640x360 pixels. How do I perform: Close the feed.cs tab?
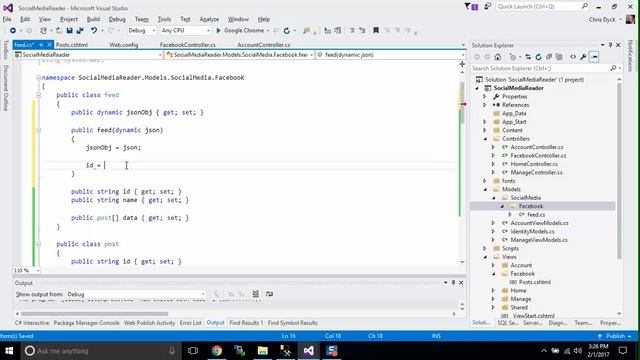tap(49, 44)
